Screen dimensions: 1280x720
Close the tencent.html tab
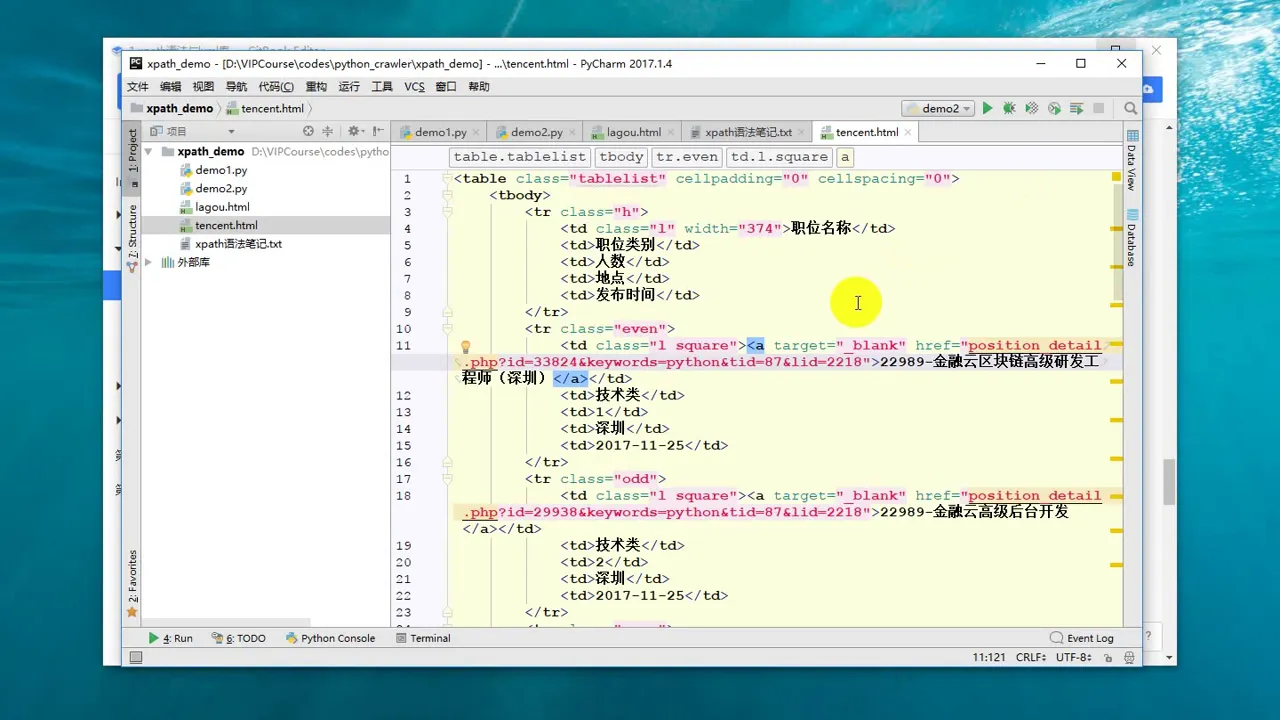(x=907, y=132)
